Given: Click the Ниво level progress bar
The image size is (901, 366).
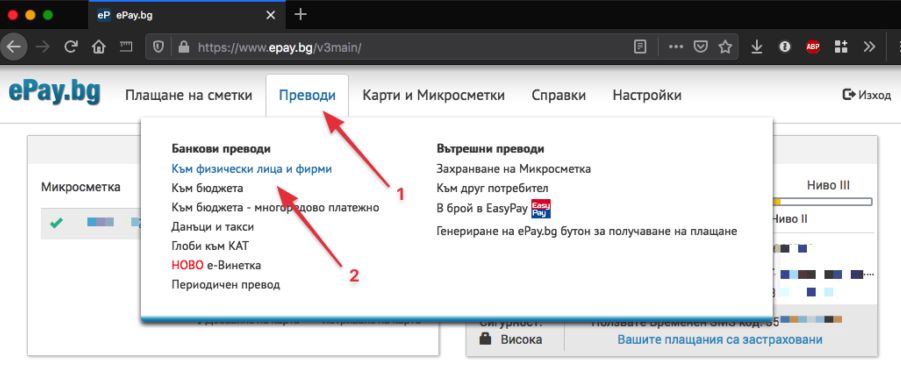Looking at the screenshot, I should [823, 202].
